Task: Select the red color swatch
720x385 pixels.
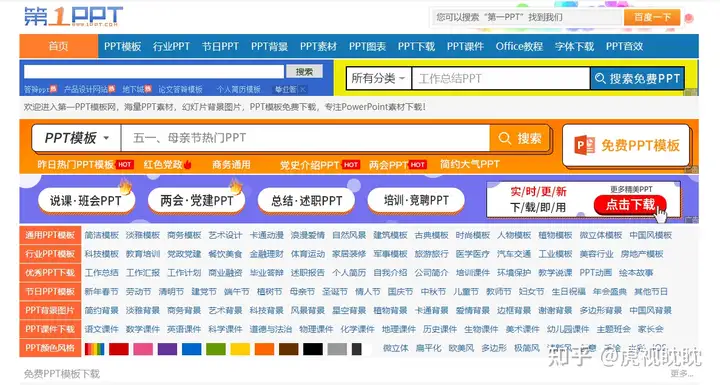Action: click(x=119, y=349)
